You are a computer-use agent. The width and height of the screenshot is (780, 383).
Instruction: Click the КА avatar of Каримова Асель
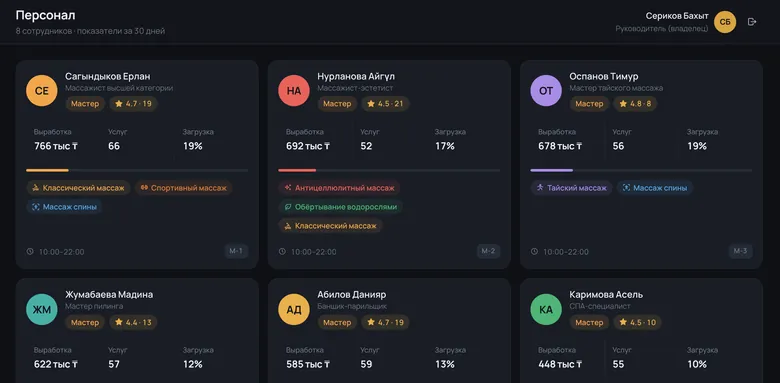546,309
